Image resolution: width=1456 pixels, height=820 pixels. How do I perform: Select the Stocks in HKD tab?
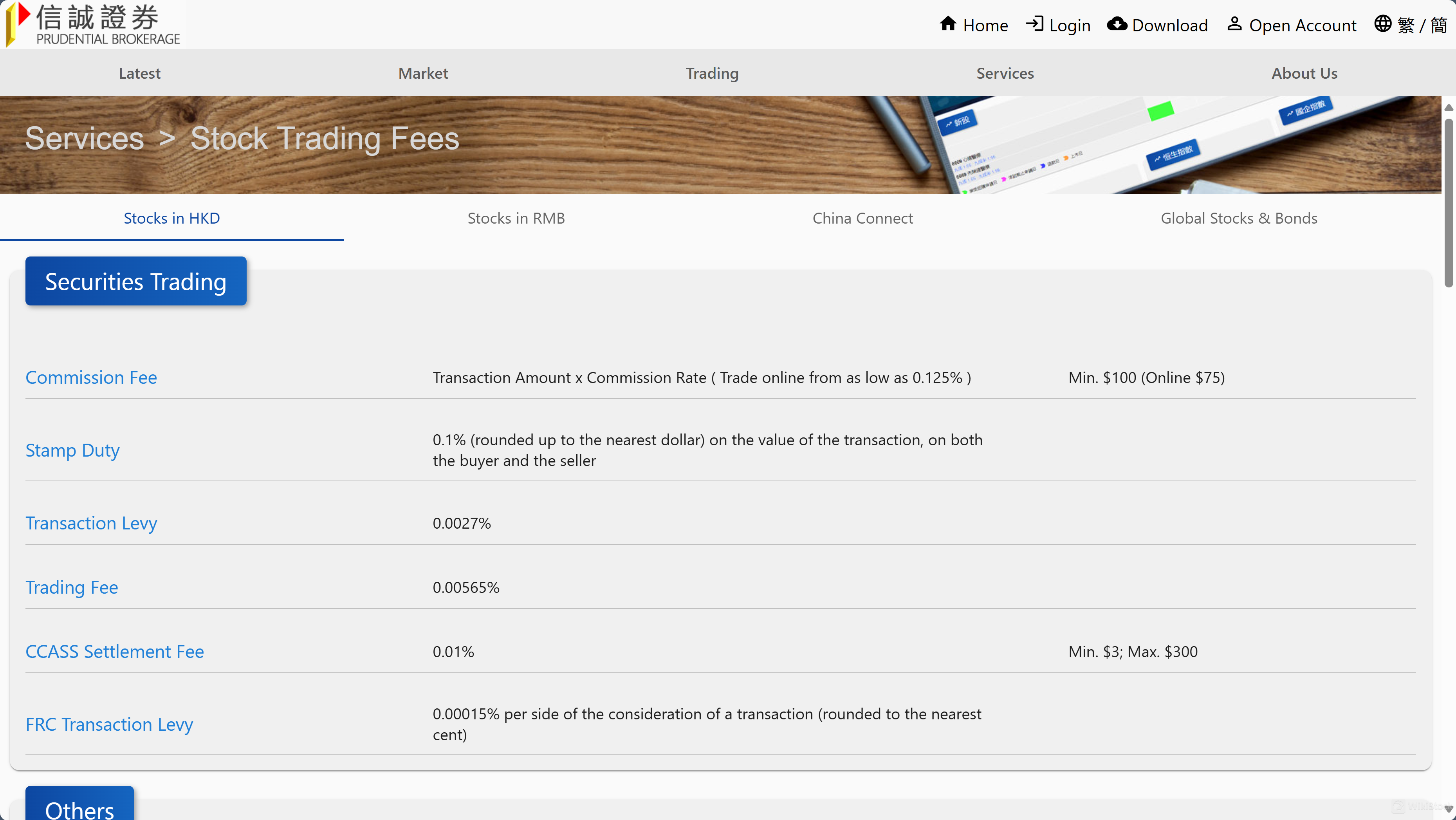172,218
